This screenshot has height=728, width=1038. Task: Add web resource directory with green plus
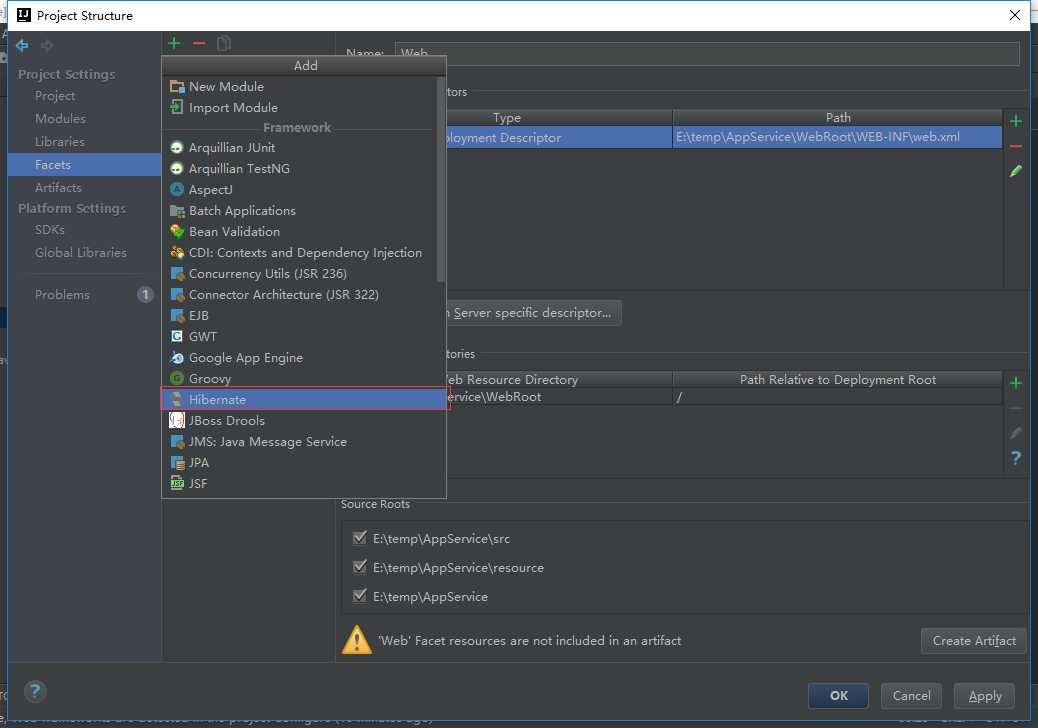click(1015, 383)
